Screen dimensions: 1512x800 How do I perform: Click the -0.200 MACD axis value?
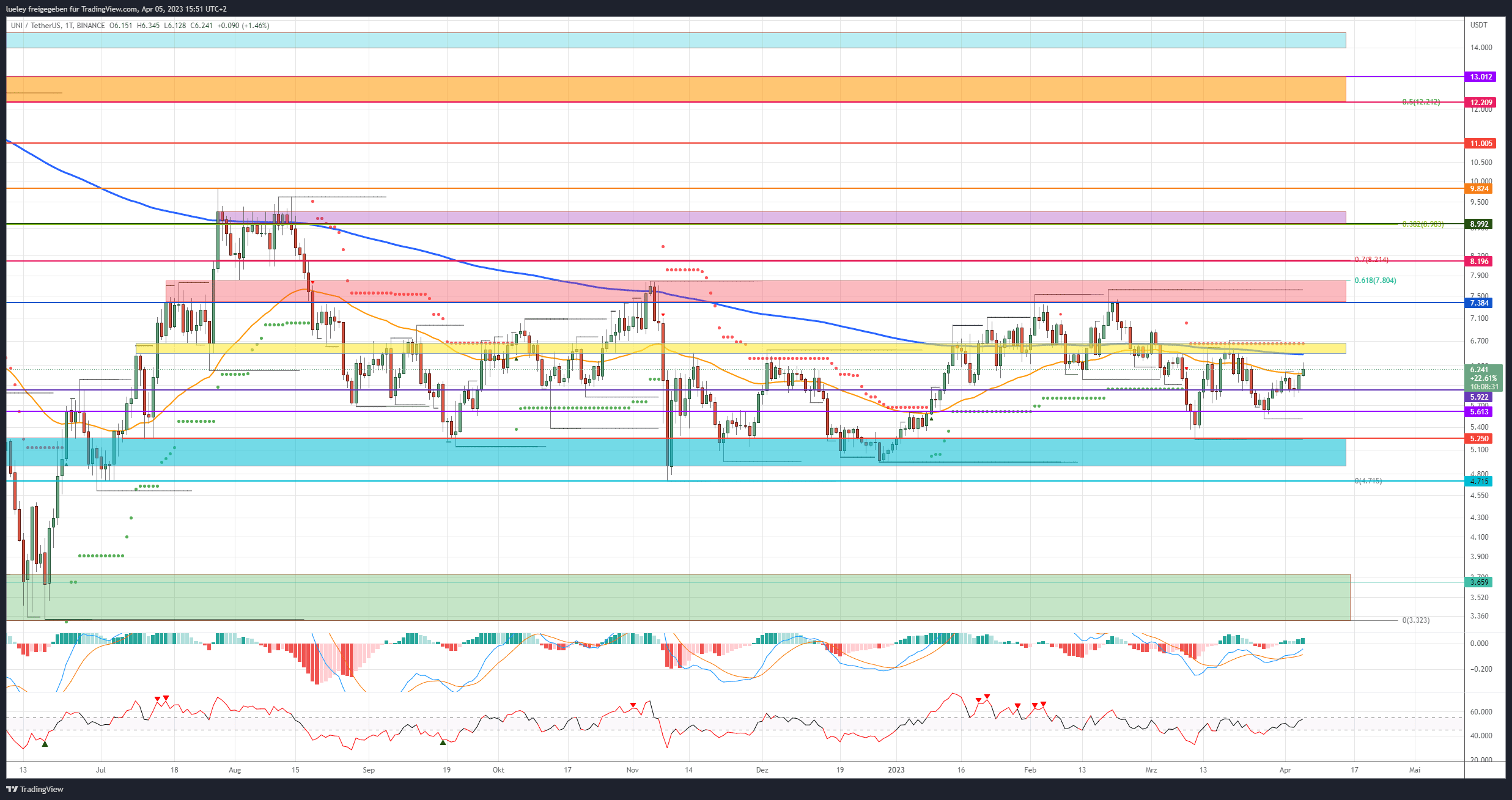coord(1480,669)
